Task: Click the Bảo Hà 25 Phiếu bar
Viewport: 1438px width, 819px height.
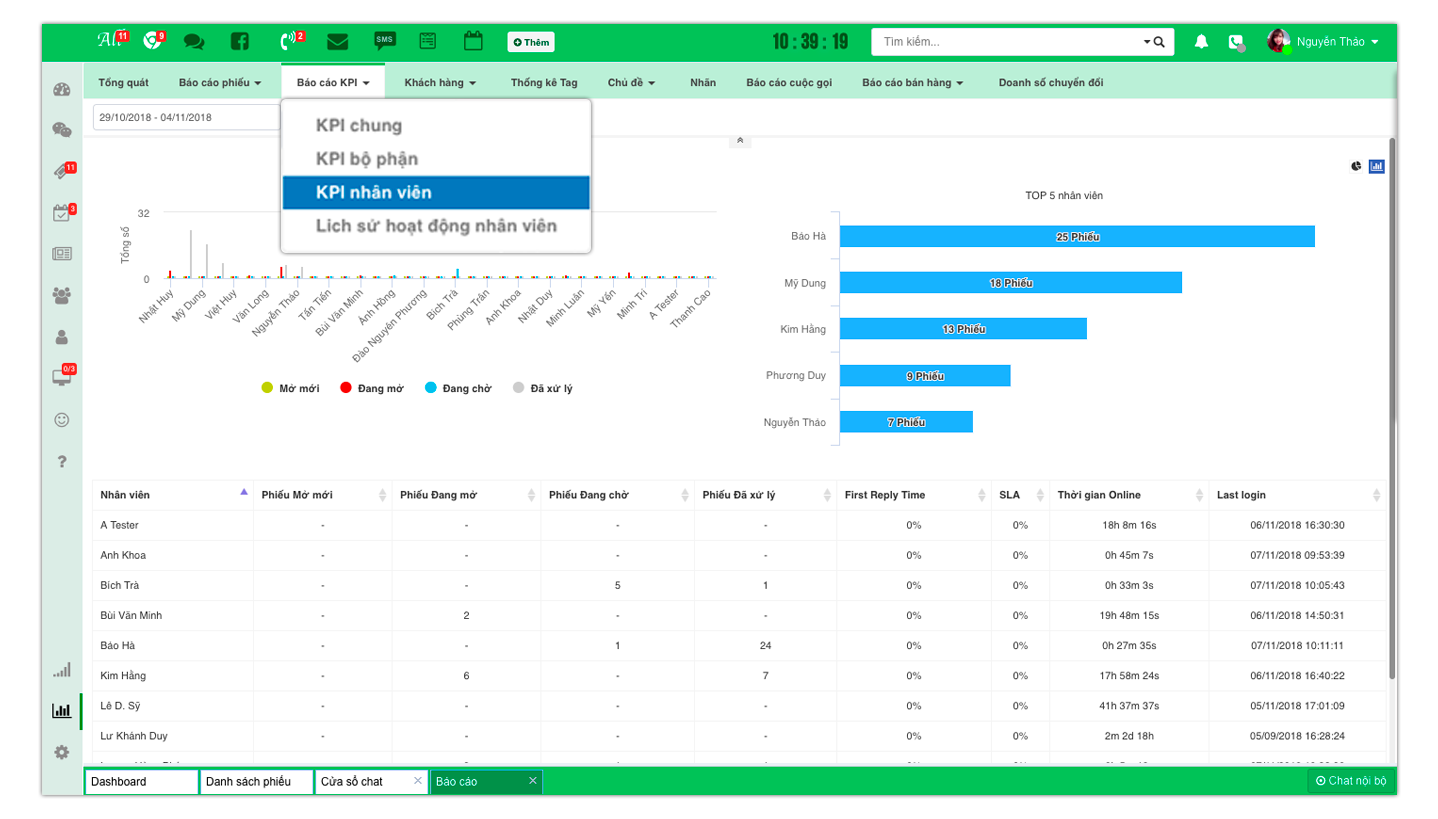Action: coord(1076,237)
